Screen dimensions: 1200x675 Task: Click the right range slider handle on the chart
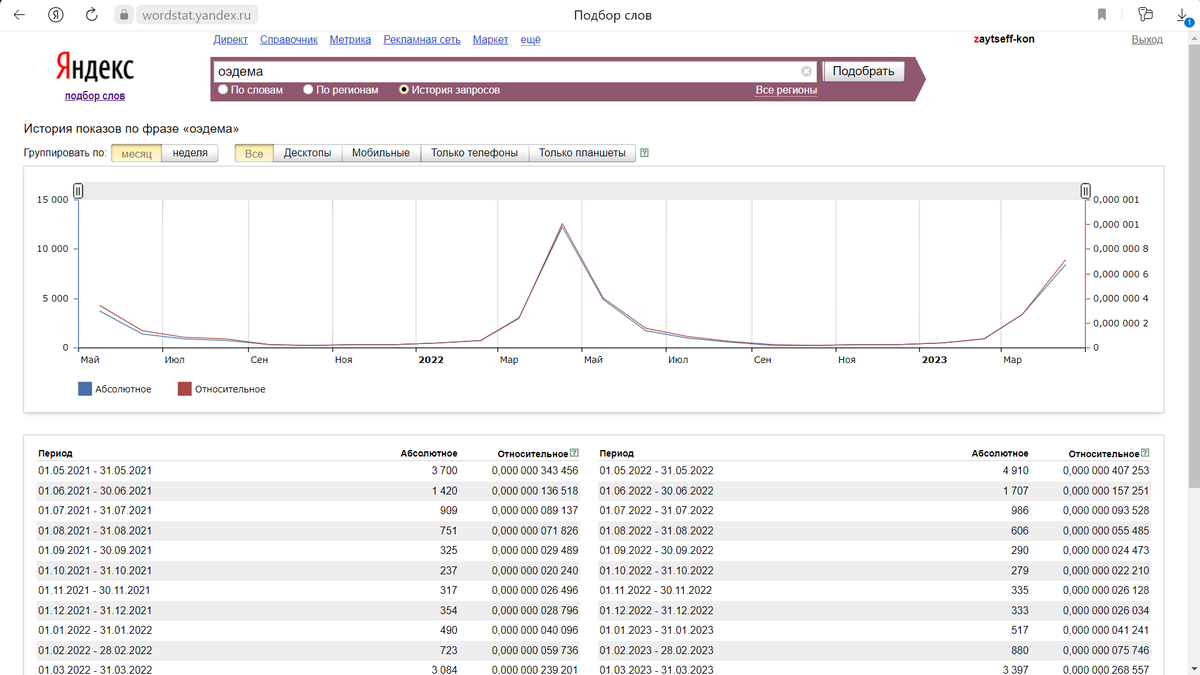1085,191
